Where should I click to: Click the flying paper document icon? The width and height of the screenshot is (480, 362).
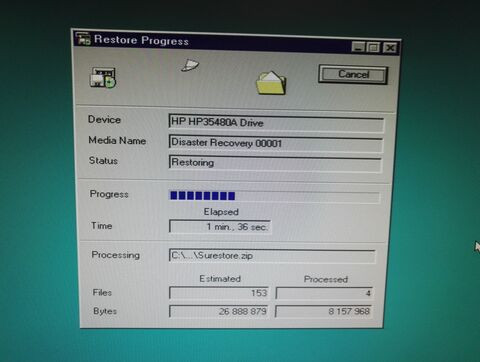pos(190,65)
